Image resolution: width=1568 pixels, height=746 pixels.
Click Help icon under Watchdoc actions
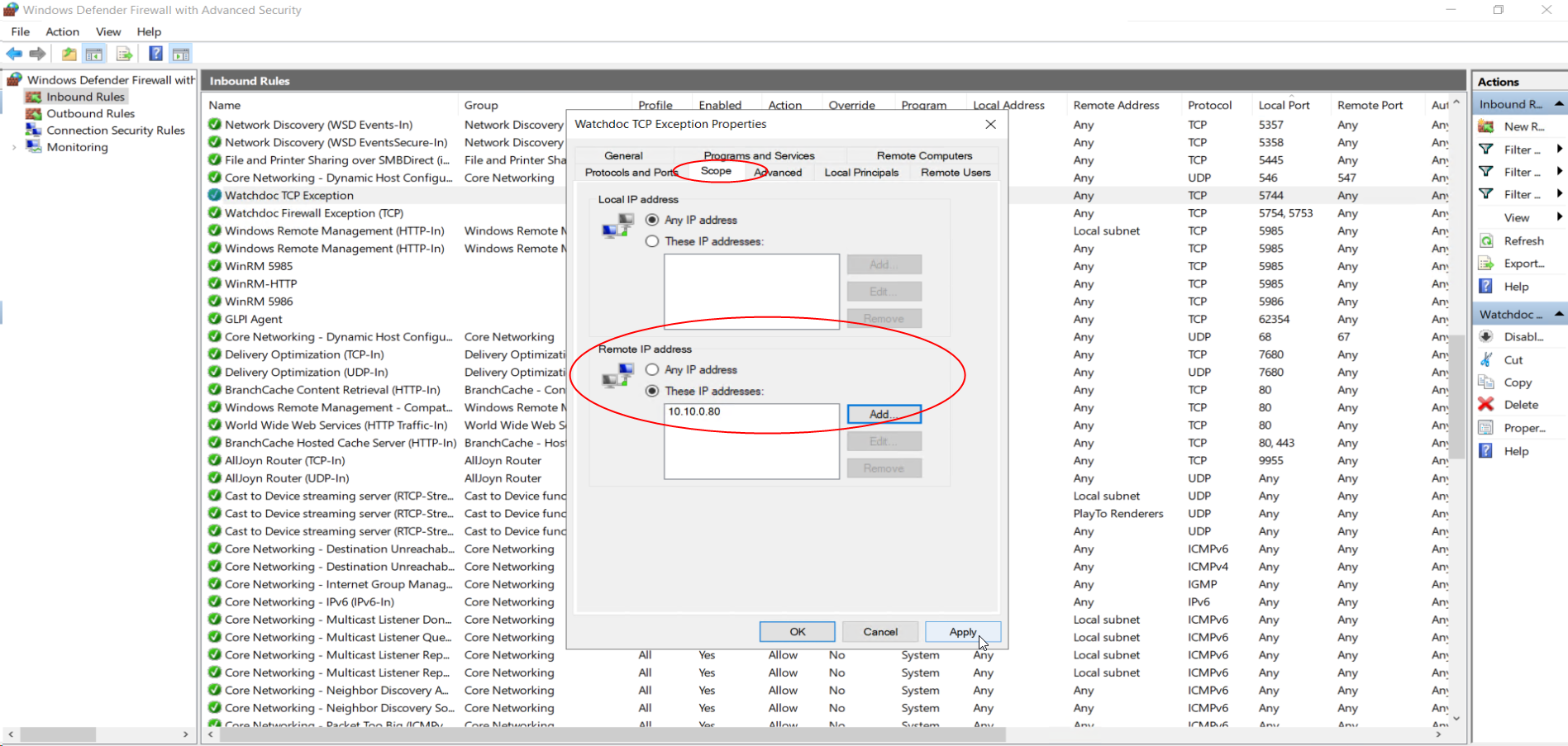(1485, 451)
